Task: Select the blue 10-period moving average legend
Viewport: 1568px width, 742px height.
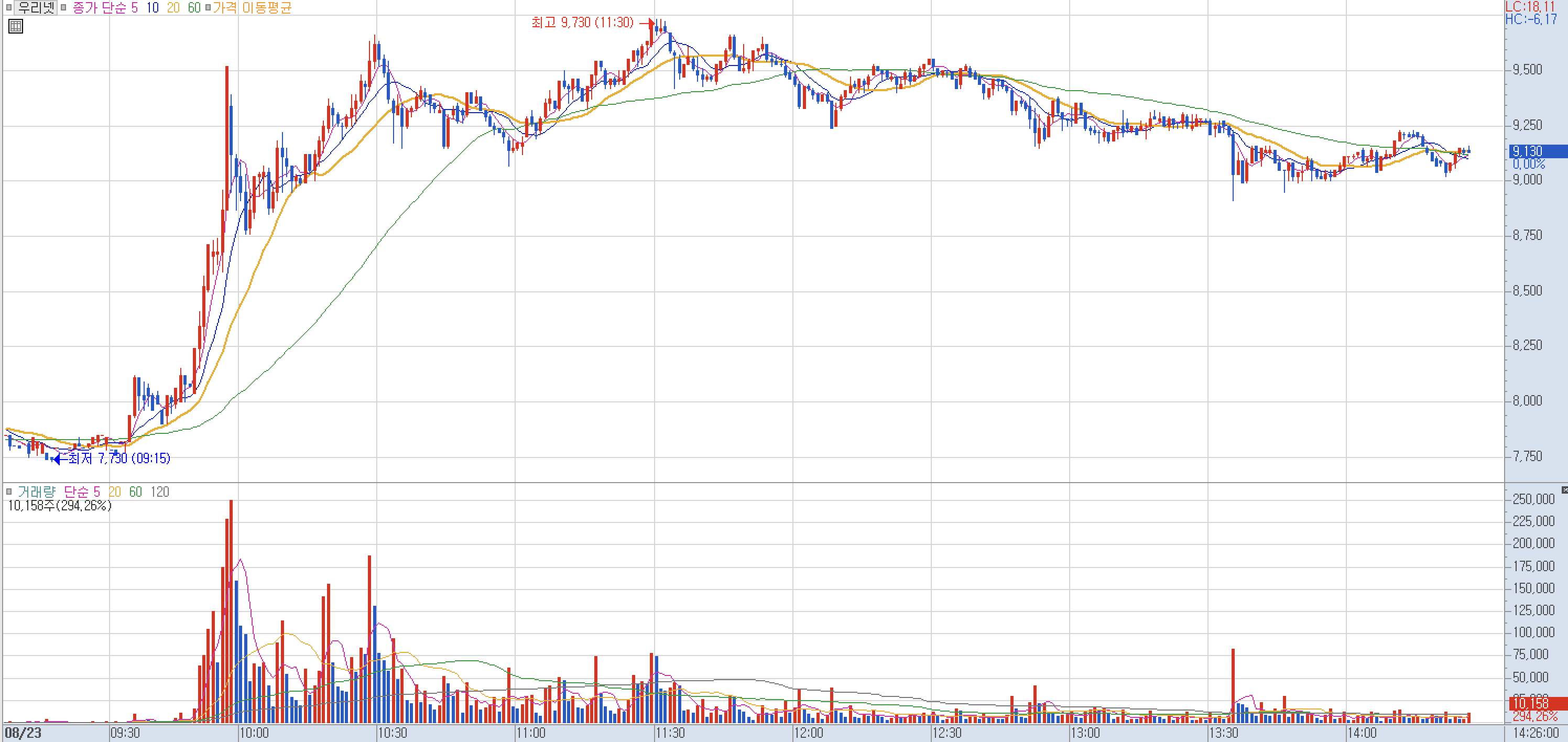Action: [152, 7]
